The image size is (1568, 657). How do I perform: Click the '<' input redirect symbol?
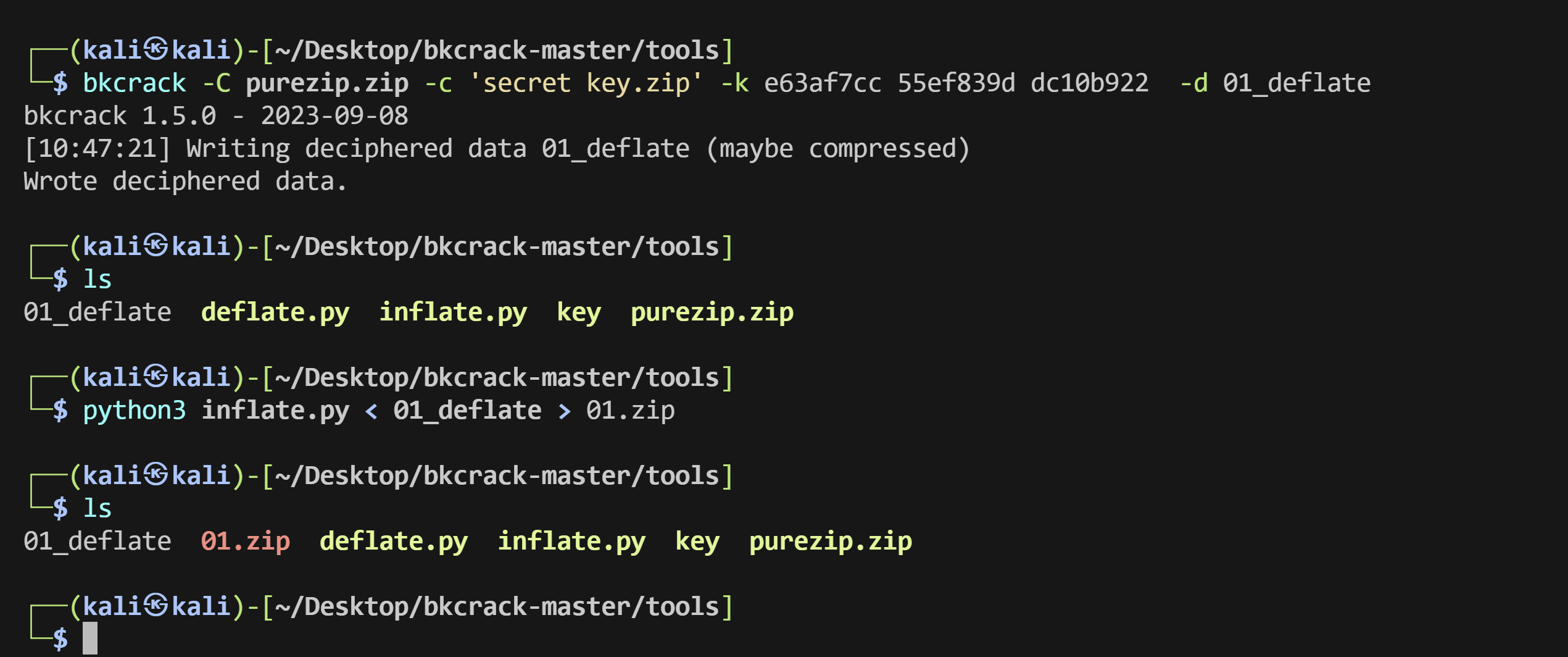coord(371,411)
